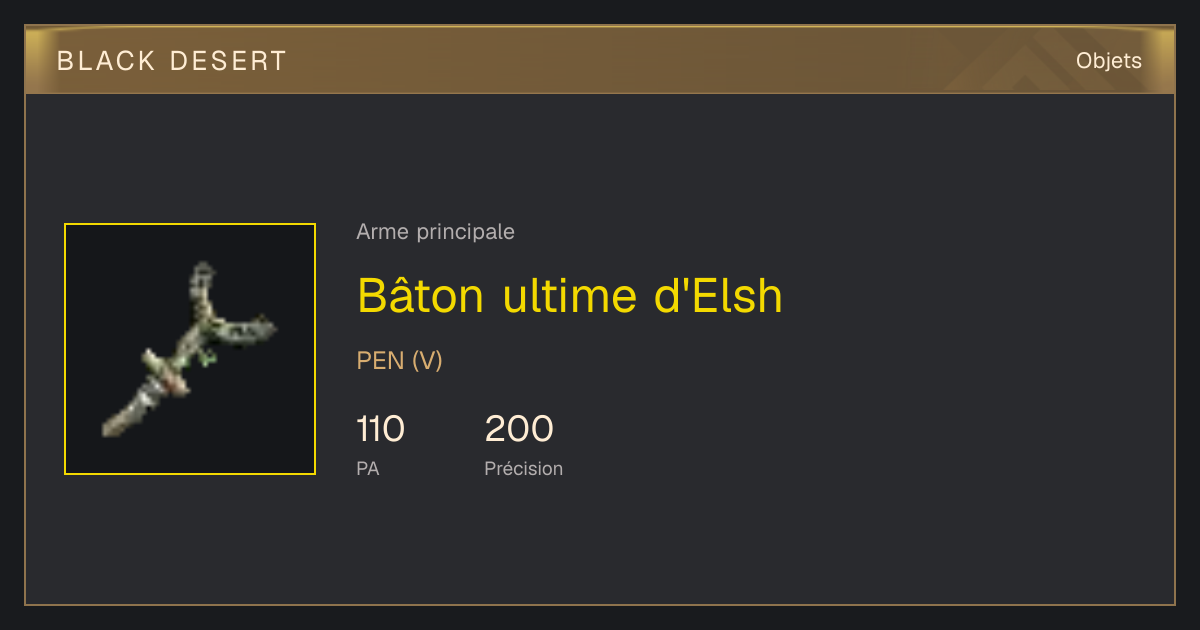Click the gold header banner background
The height and width of the screenshot is (630, 1200).
click(x=600, y=61)
